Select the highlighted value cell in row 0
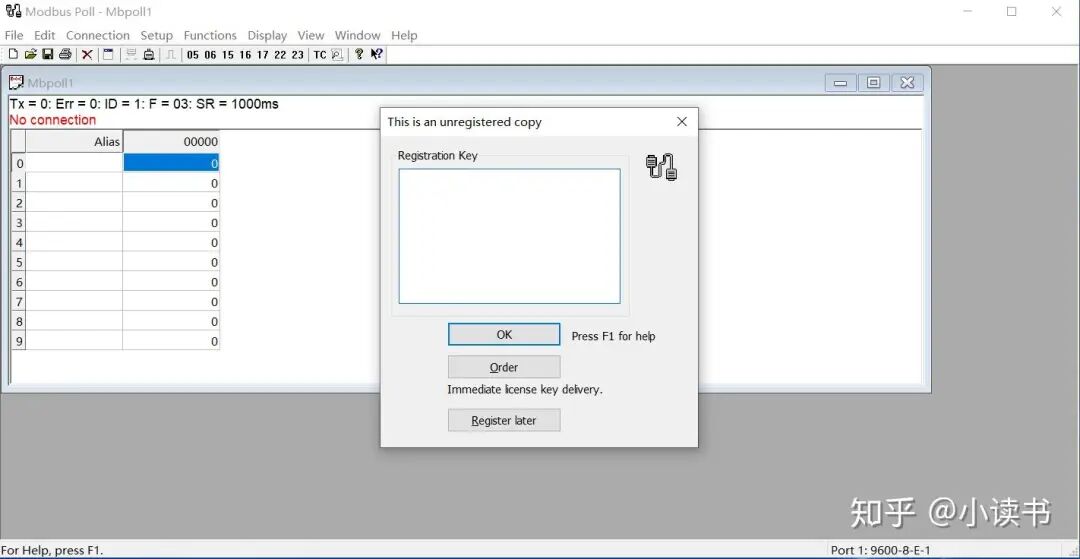The height and width of the screenshot is (559, 1080). point(171,163)
